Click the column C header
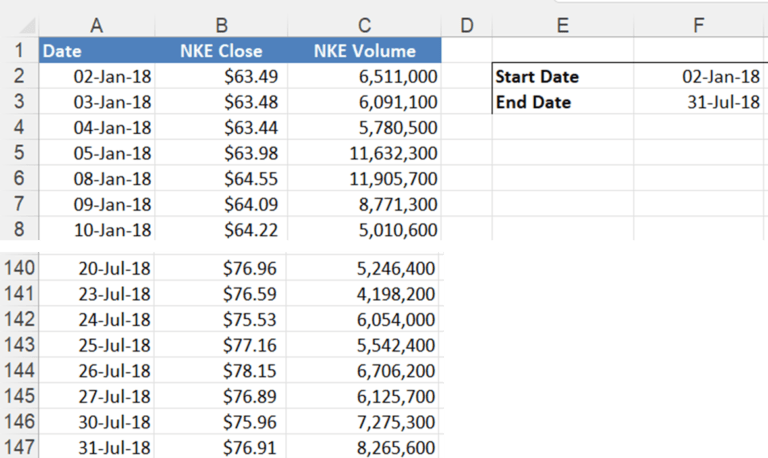 363,23
